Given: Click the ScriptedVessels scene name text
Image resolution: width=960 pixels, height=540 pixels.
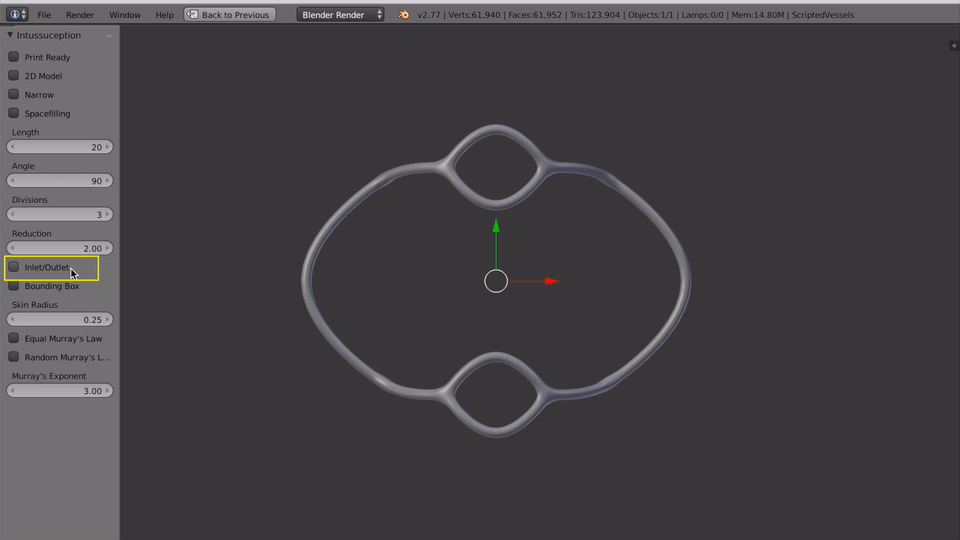Looking at the screenshot, I should (x=822, y=15).
